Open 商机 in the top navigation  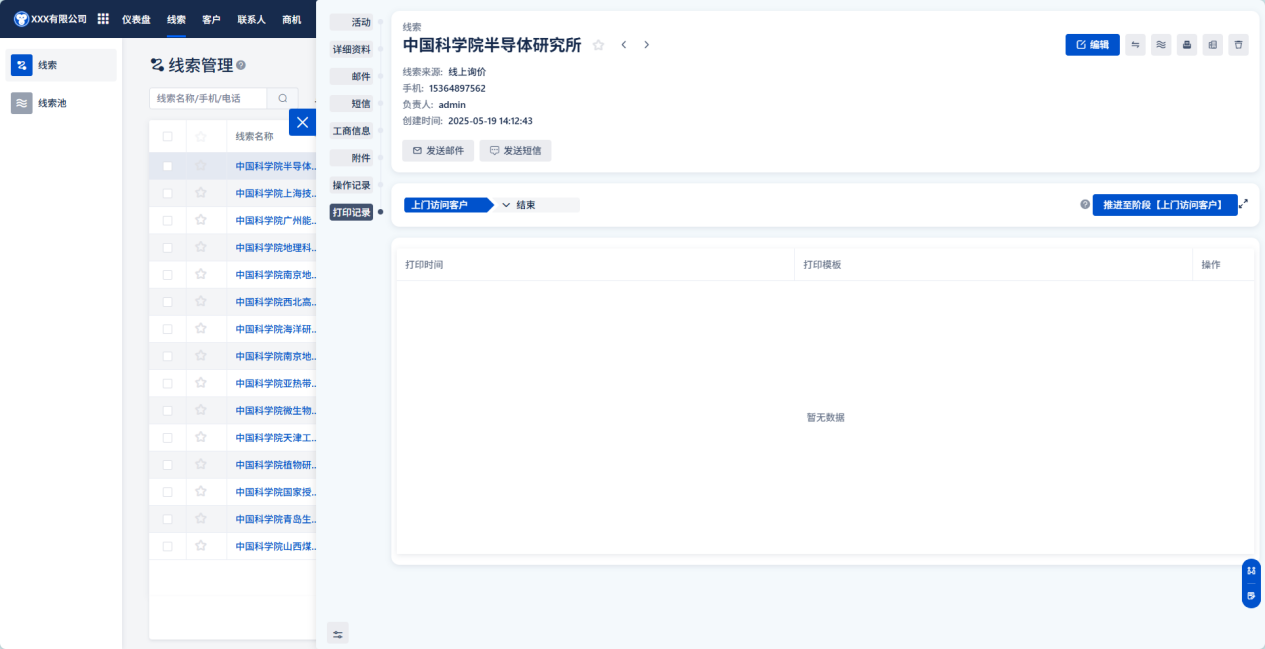(x=292, y=19)
